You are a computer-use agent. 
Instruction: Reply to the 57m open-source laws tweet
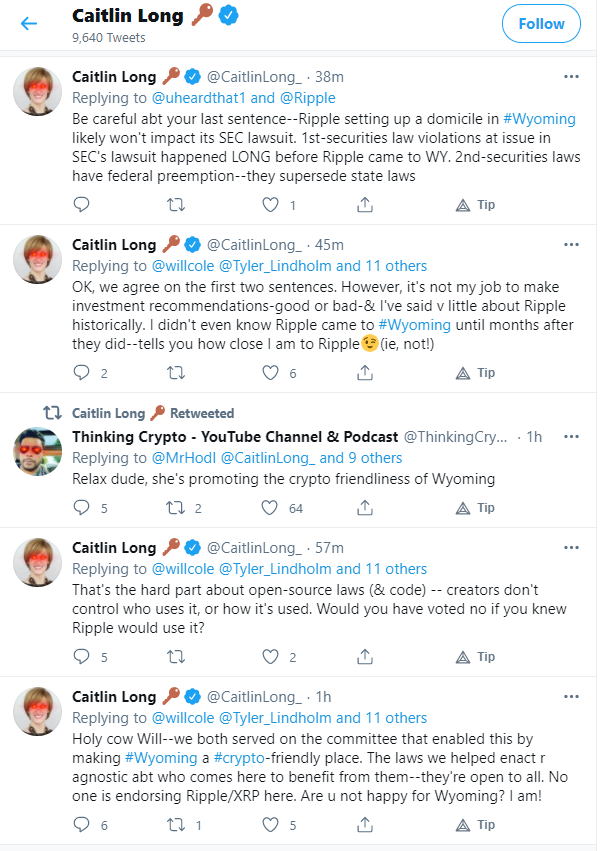pos(81,657)
